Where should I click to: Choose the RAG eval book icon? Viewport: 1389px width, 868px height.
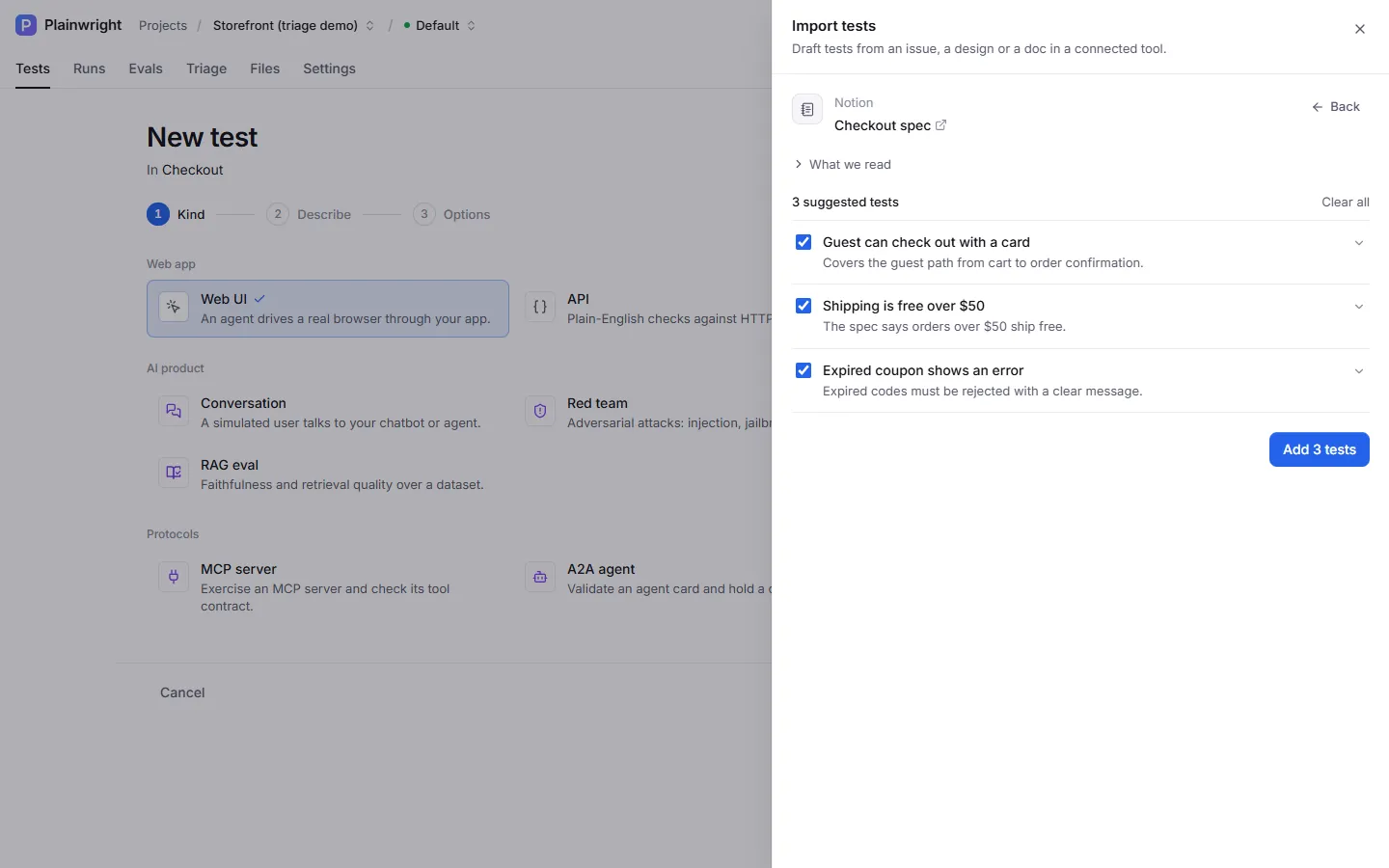[174, 473]
